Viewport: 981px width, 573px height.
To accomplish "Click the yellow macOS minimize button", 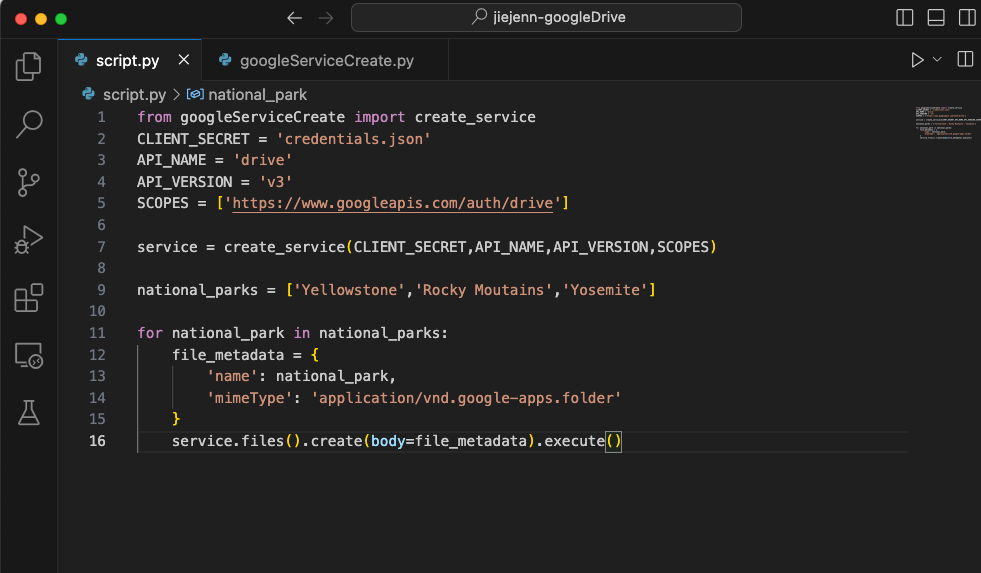I will pos(41,19).
